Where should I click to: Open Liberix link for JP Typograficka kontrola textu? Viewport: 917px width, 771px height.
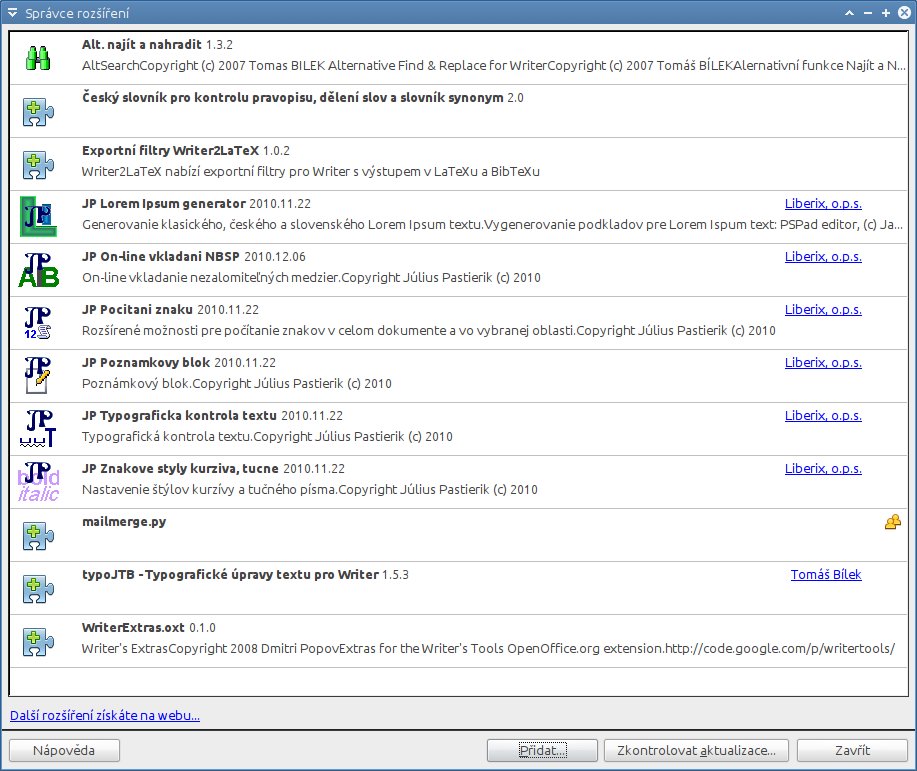[823, 416]
